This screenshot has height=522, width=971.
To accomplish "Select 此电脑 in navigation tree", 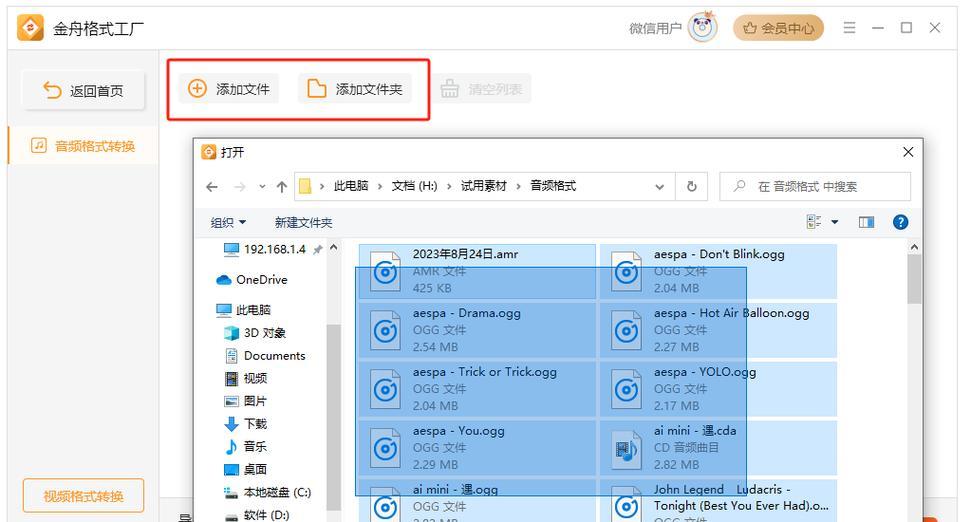I will tap(244, 310).
